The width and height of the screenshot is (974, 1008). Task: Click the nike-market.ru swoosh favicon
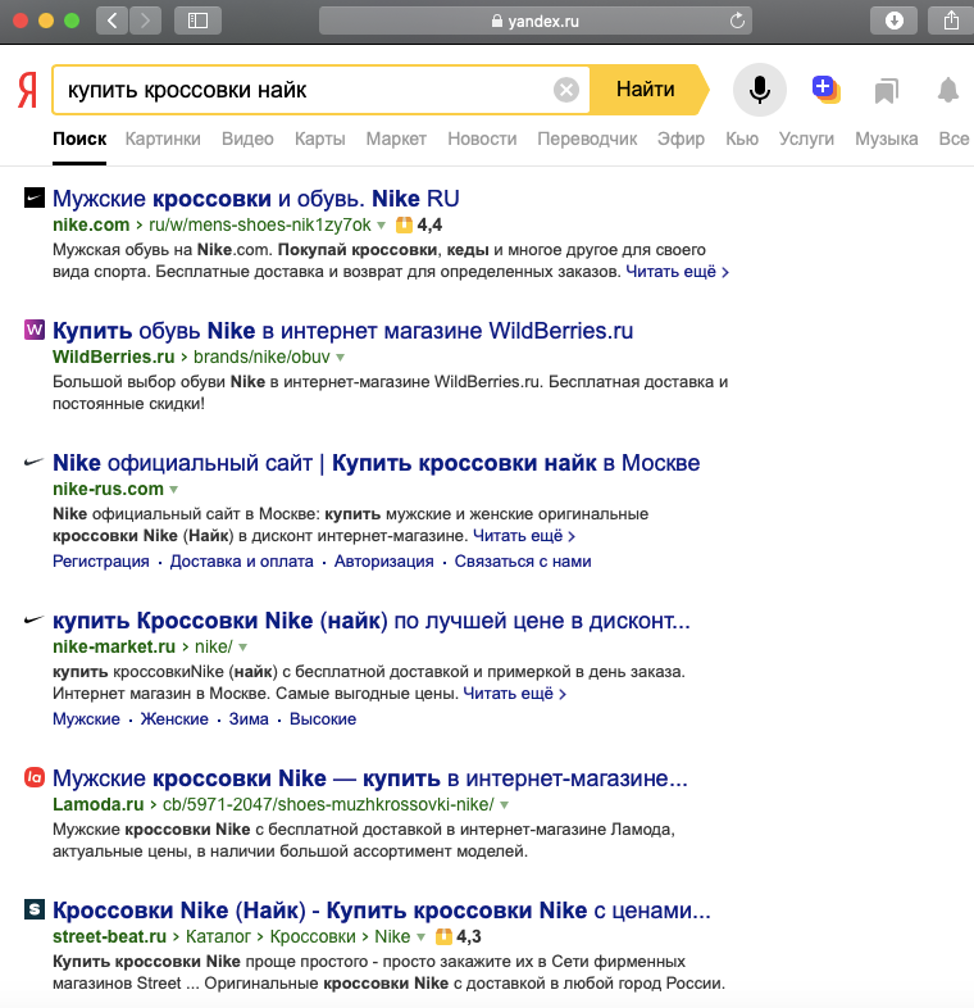[34, 620]
